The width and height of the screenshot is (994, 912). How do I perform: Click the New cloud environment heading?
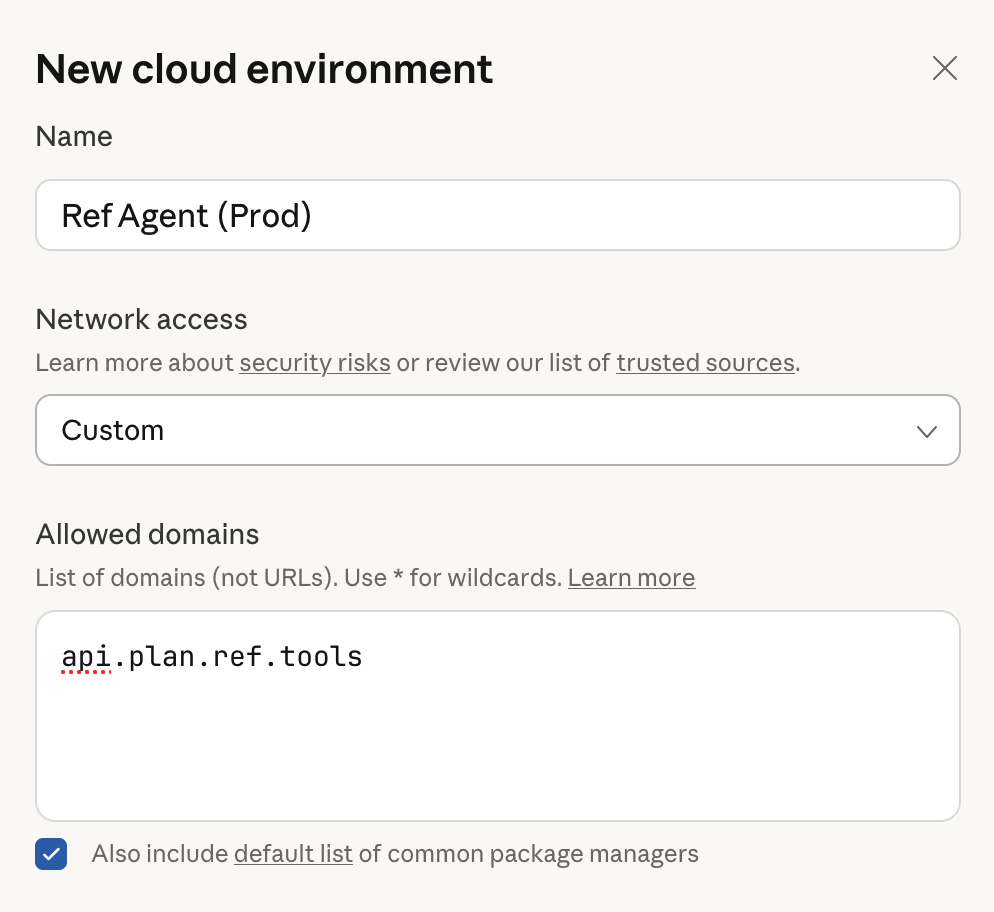[264, 69]
